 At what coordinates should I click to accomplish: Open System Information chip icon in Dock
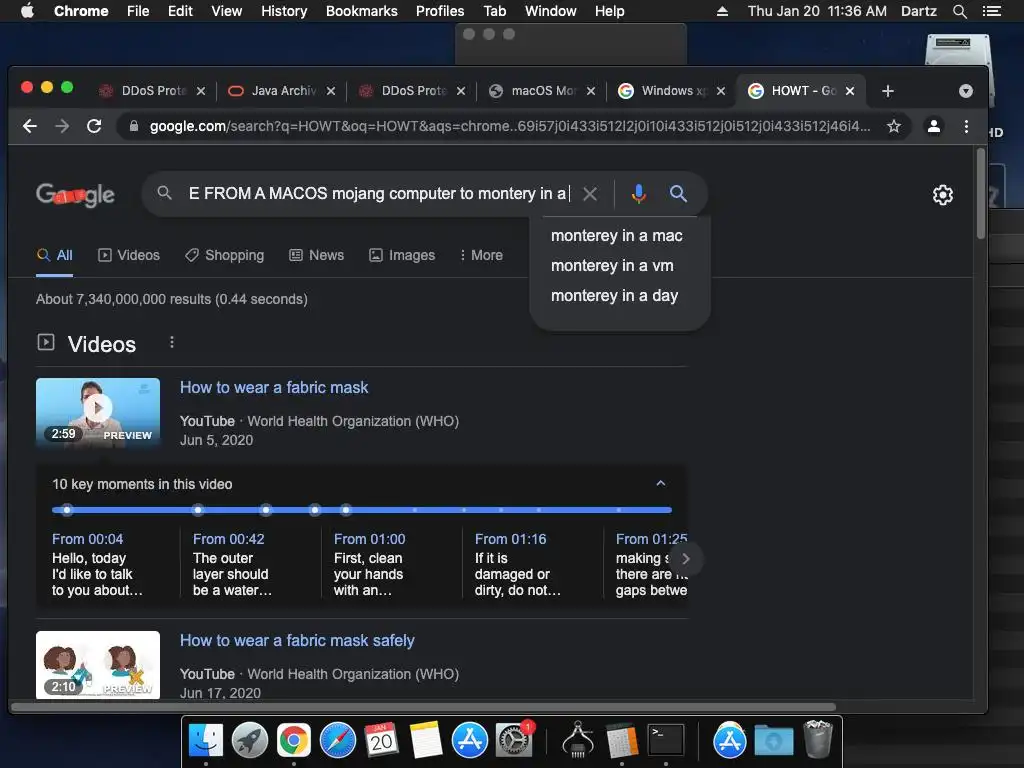(578, 741)
